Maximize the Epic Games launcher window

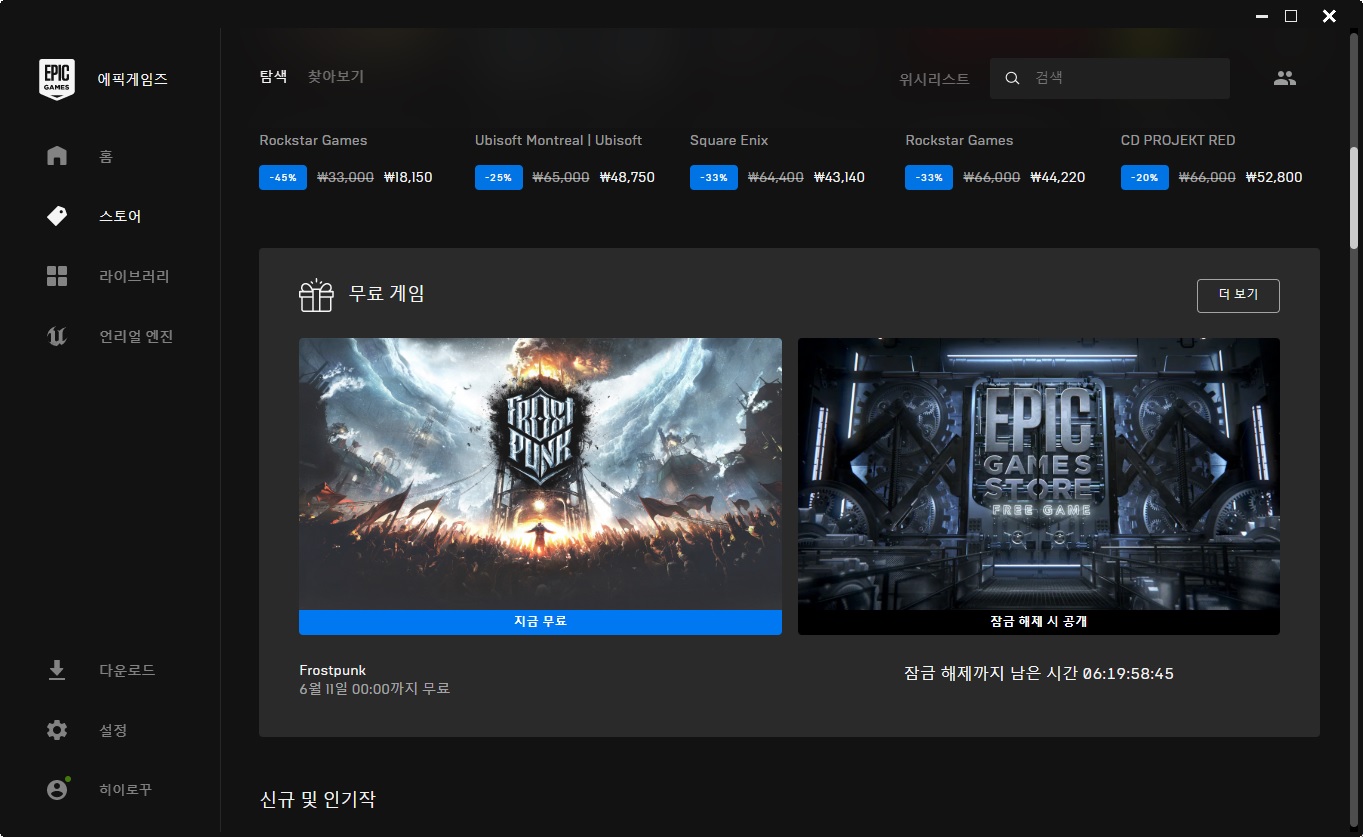tap(1291, 16)
